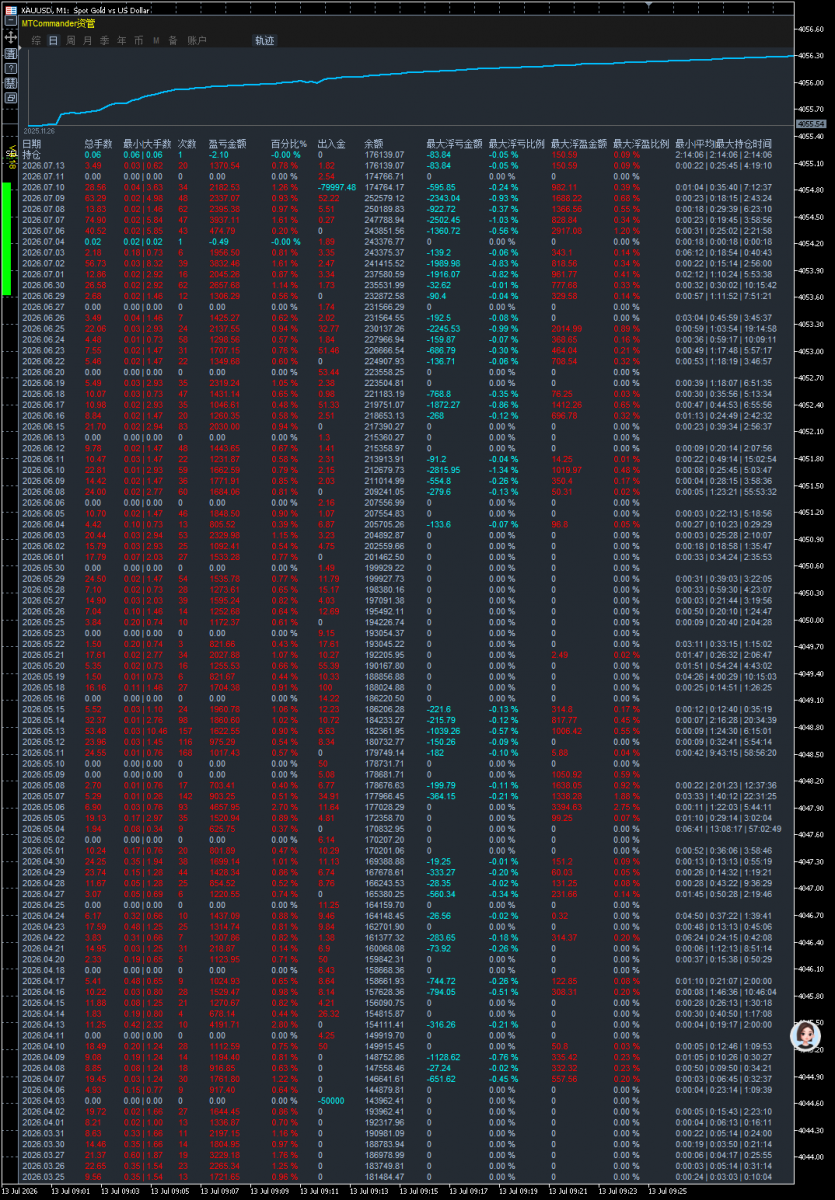Click the 持仓 row label
The image size is (835, 1200).
pyautogui.click(x=31, y=155)
